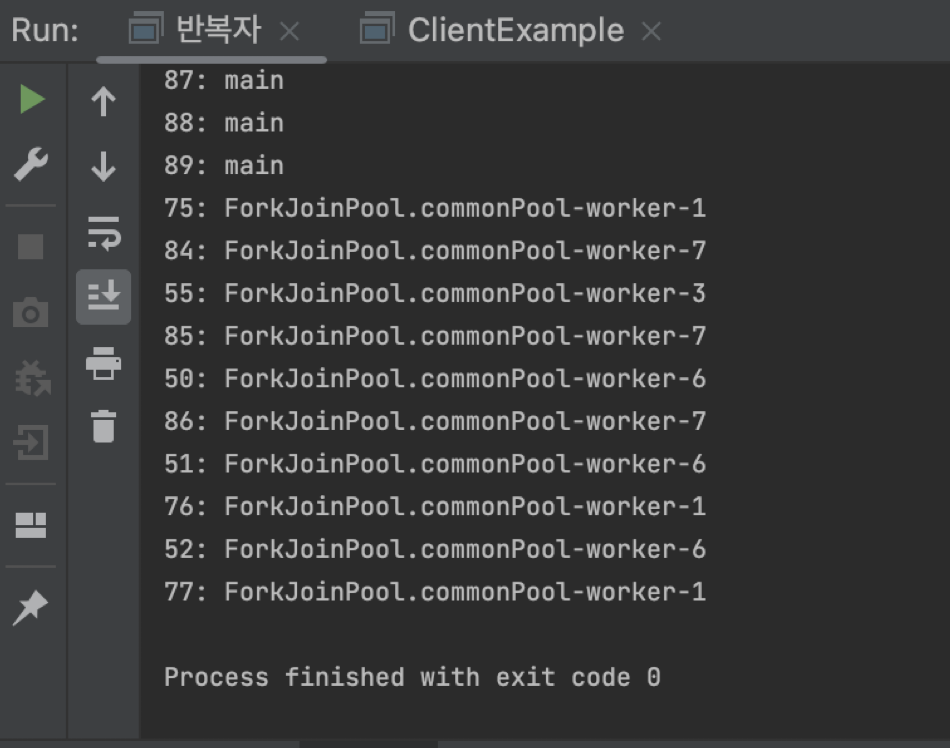Open run configuration with the wrench icon
Image resolution: width=950 pixels, height=748 pixels.
(x=31, y=164)
